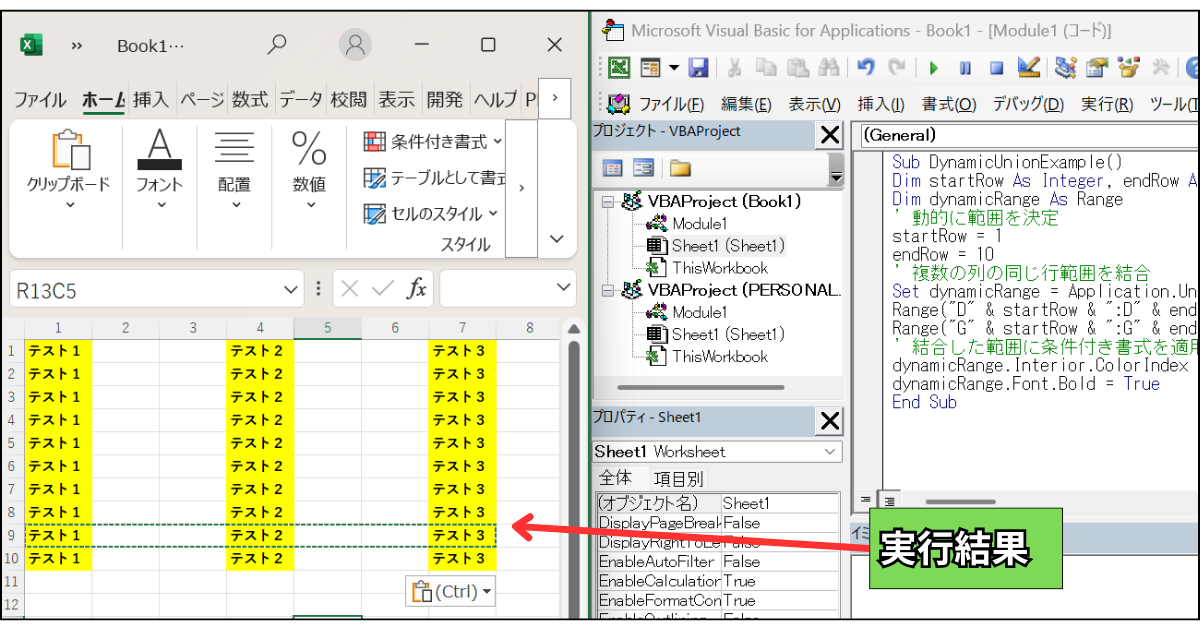Click the フォント group button
Viewport: 1200px width, 630px height.
160,169
